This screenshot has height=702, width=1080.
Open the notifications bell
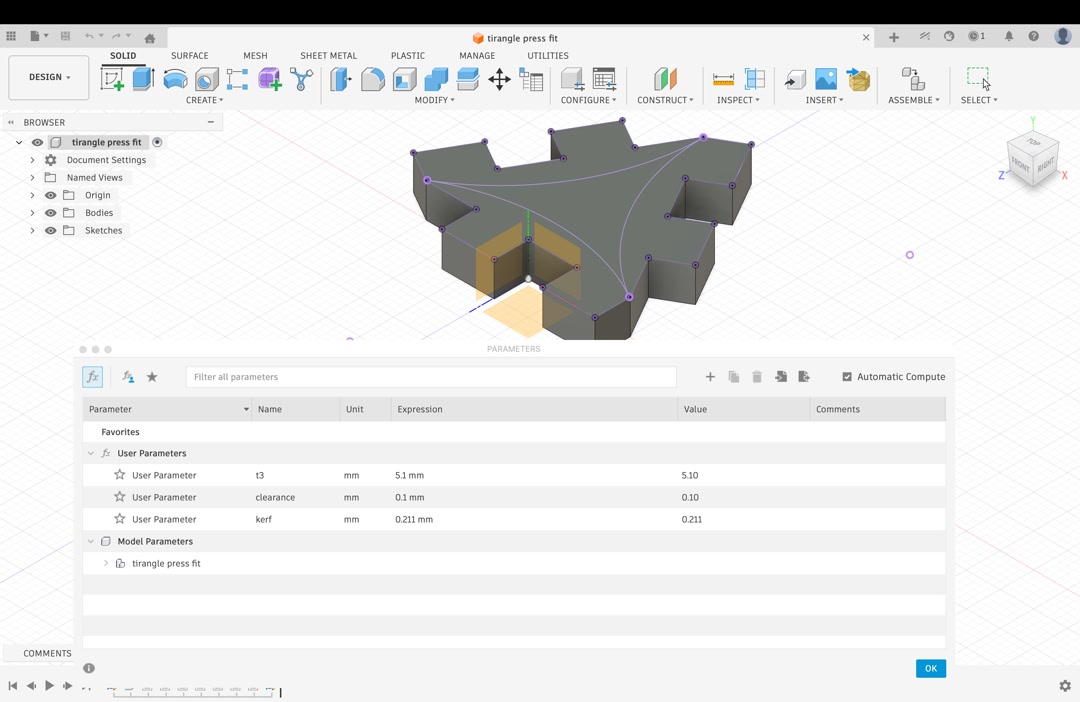(1008, 37)
